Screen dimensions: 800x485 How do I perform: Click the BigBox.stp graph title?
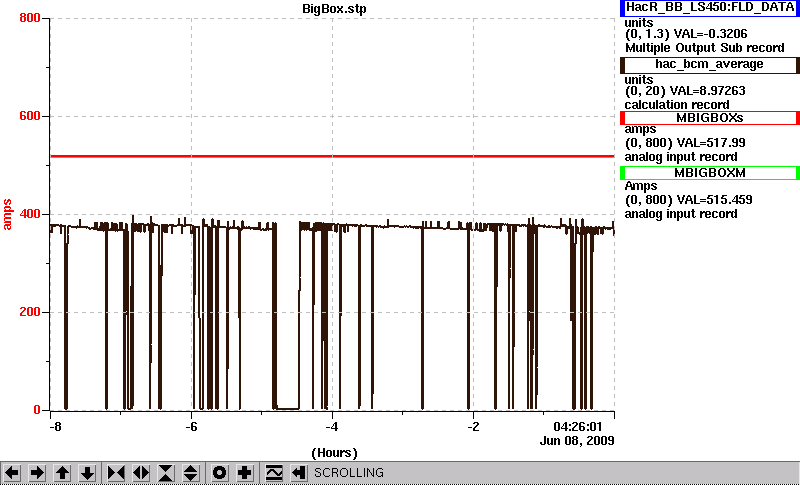[x=334, y=9]
